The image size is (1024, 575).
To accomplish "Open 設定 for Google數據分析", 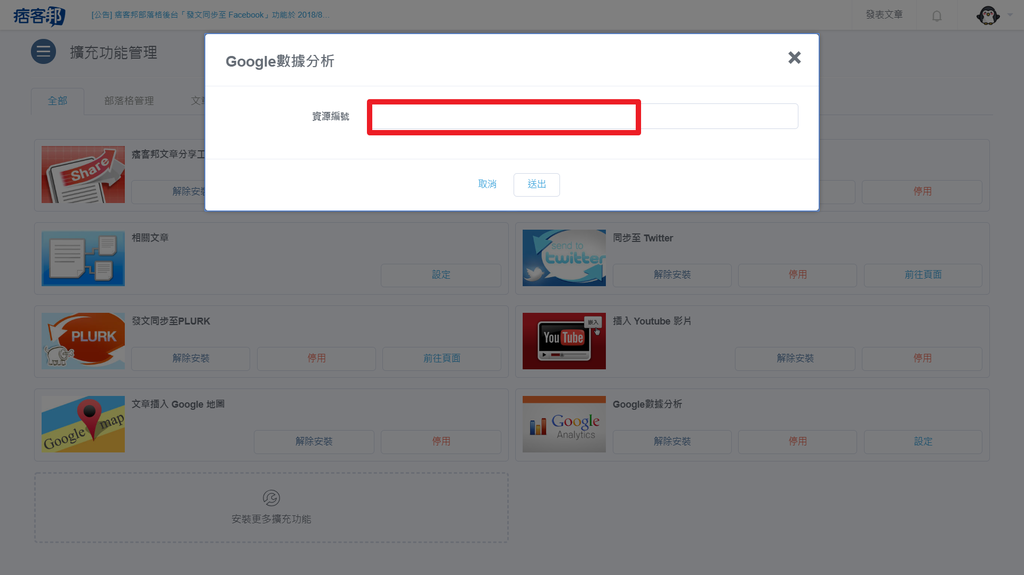I will tap(923, 441).
